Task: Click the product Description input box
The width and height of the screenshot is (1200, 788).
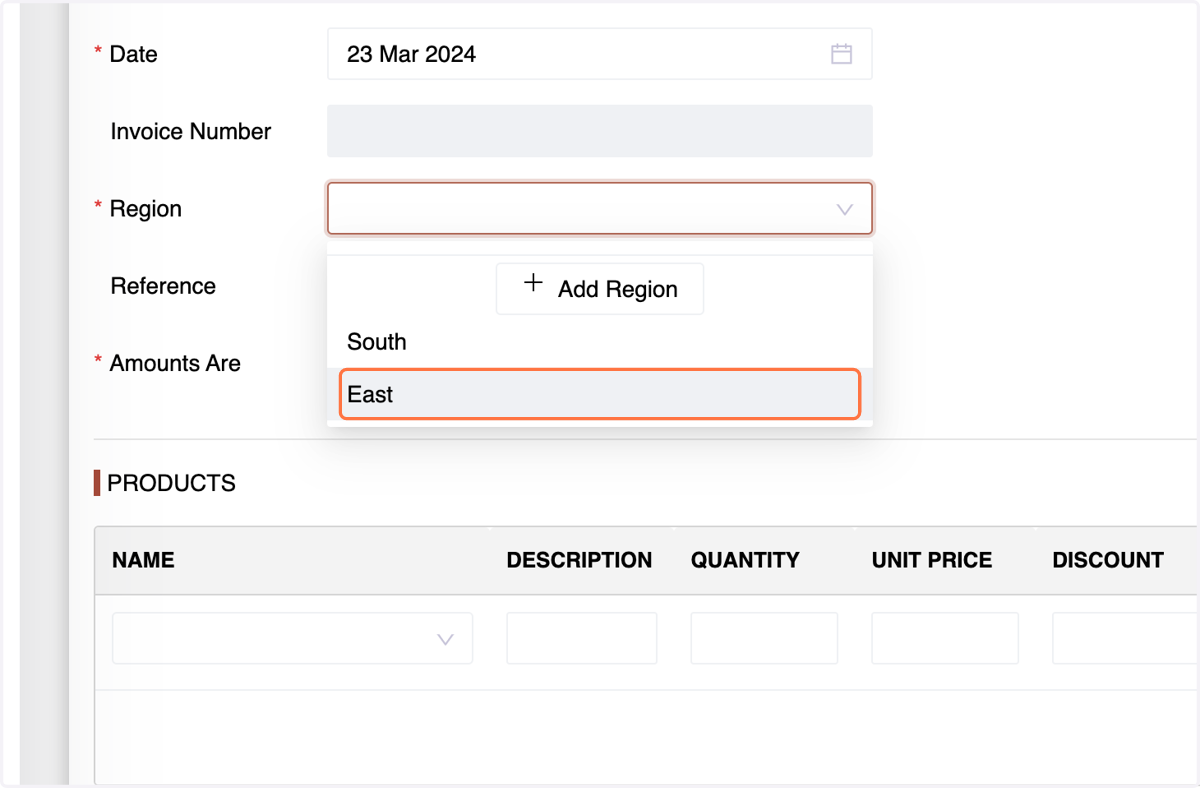Action: pyautogui.click(x=581, y=639)
